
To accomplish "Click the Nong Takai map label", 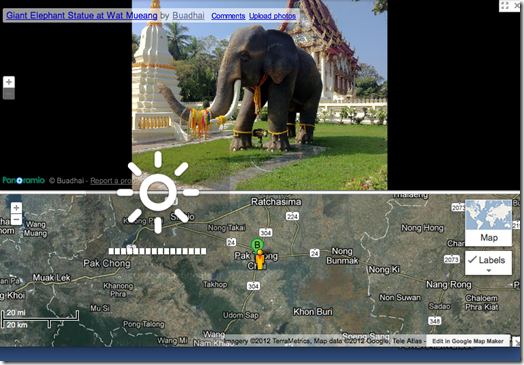I will point(227,228).
